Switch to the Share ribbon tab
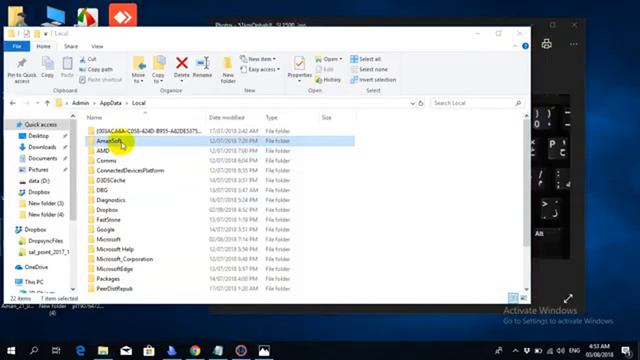Viewport: 640px width, 360px height. tap(71, 46)
